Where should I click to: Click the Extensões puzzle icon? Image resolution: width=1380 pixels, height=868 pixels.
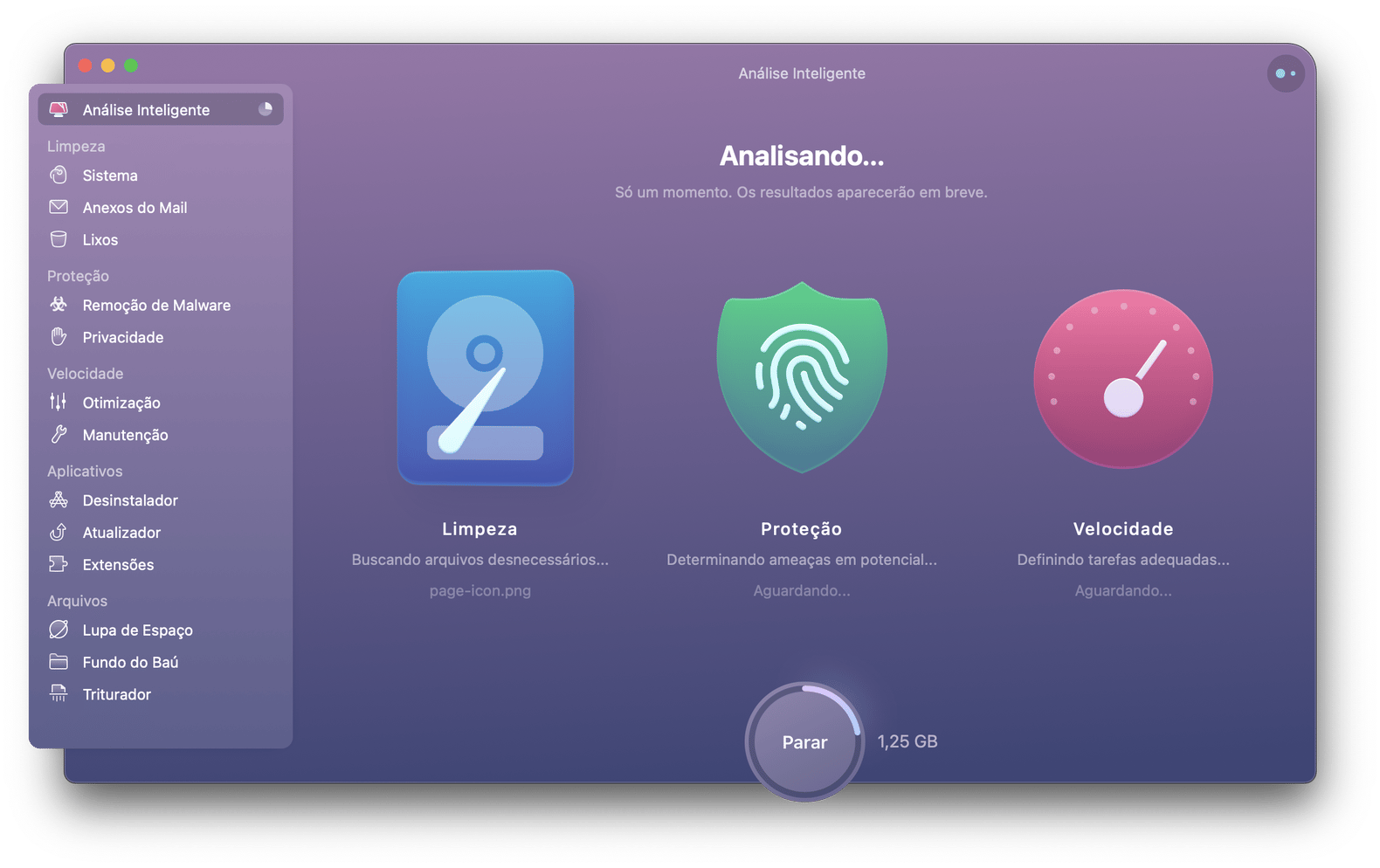coord(59,564)
